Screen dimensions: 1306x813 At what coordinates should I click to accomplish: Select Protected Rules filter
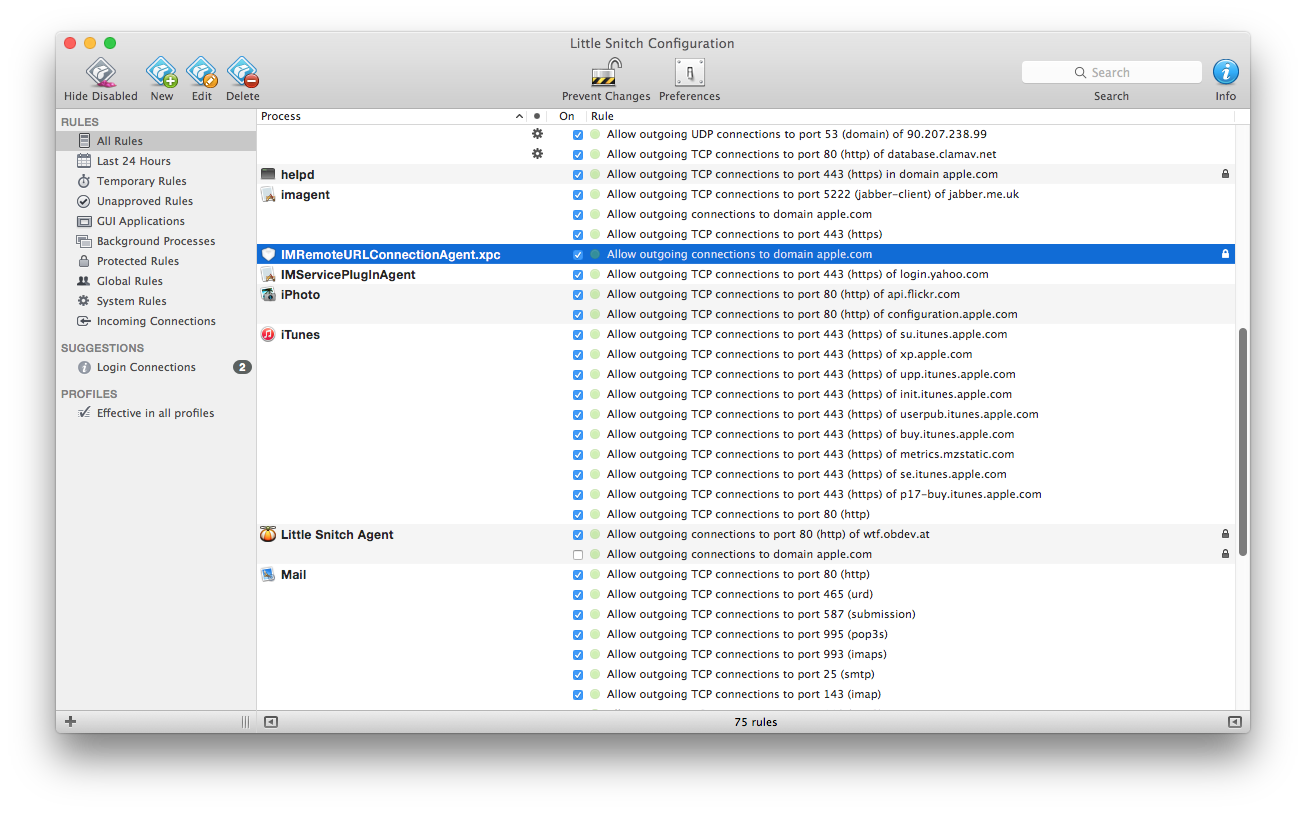point(156,261)
